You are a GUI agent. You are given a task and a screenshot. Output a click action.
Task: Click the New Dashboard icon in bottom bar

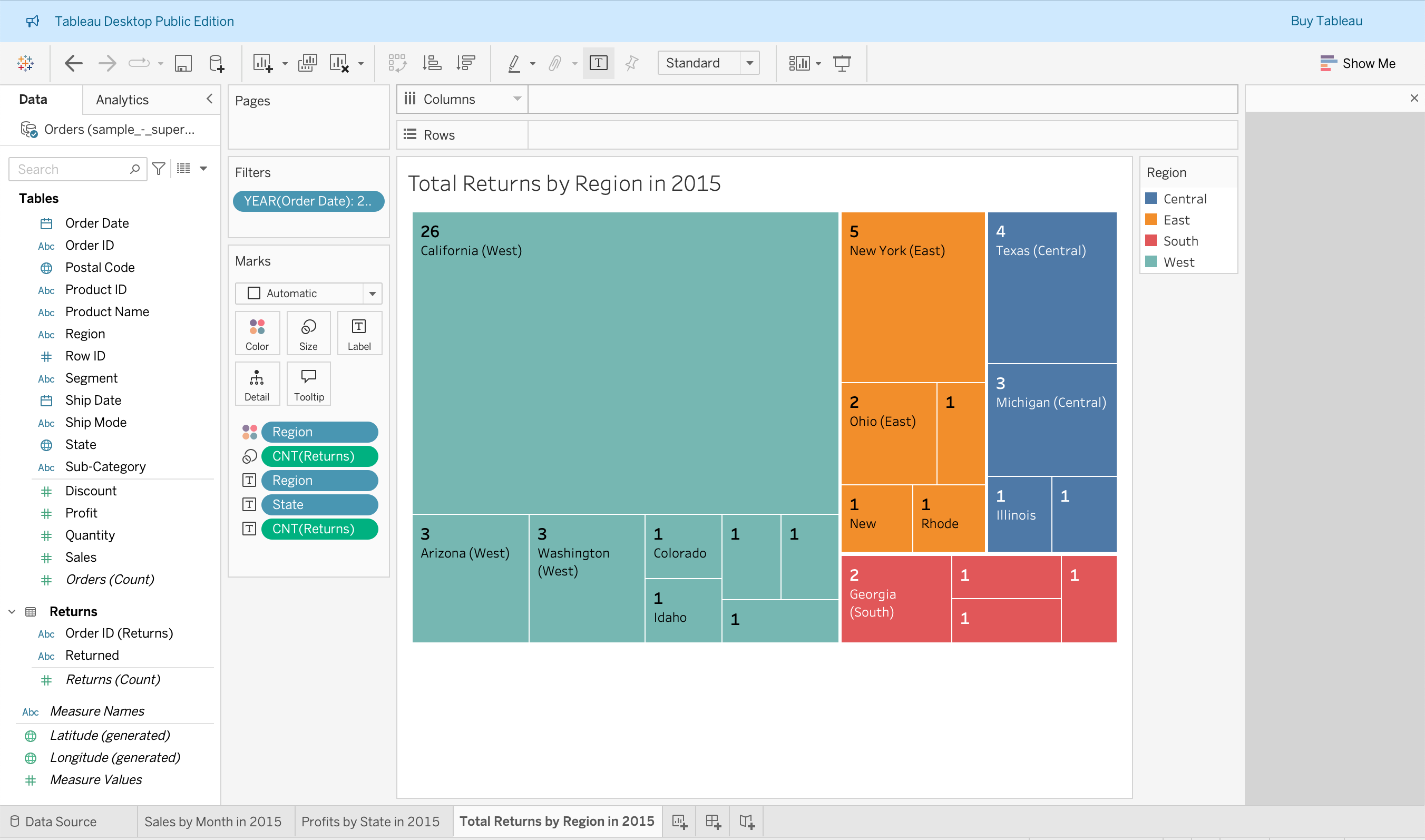(713, 822)
